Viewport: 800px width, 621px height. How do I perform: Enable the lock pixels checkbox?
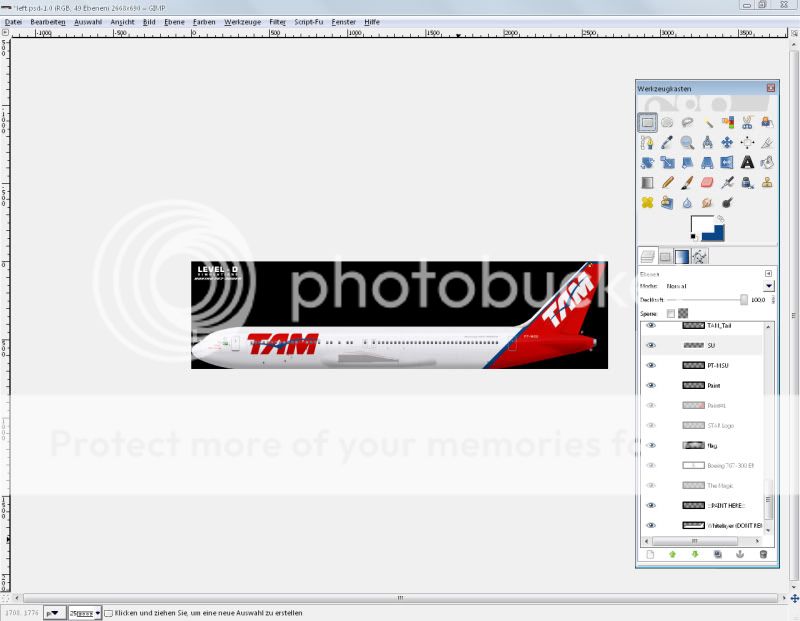671,313
